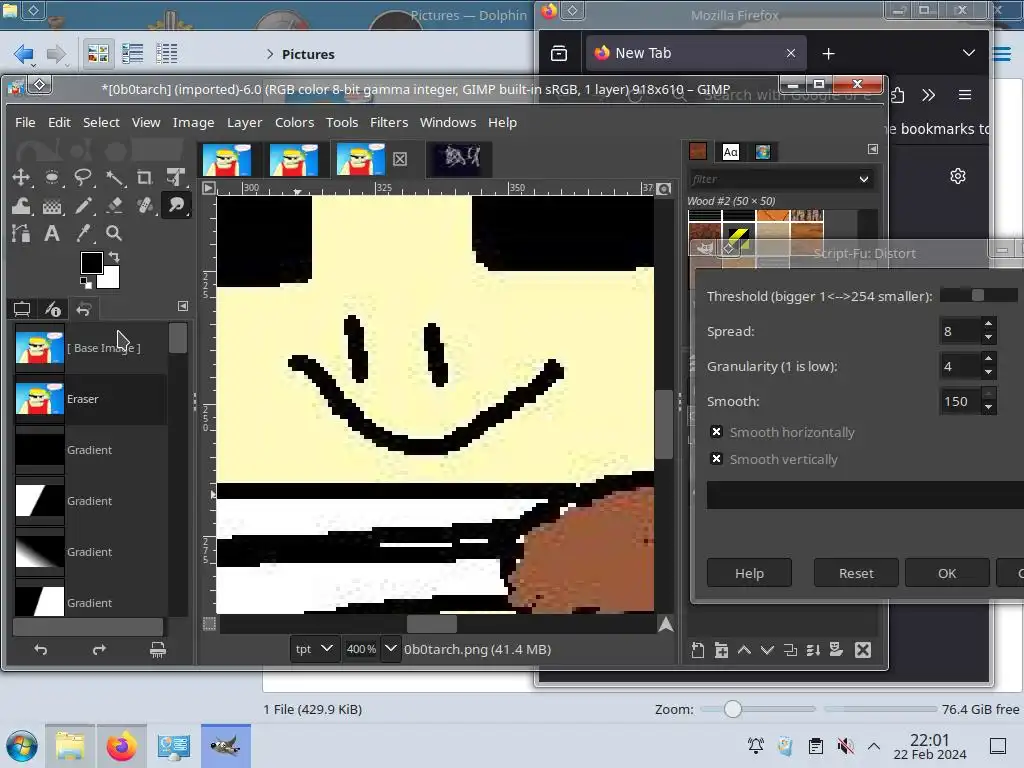Viewport: 1024px width, 768px height.
Task: Select the Ellipse Select tool
Action: tap(52, 177)
